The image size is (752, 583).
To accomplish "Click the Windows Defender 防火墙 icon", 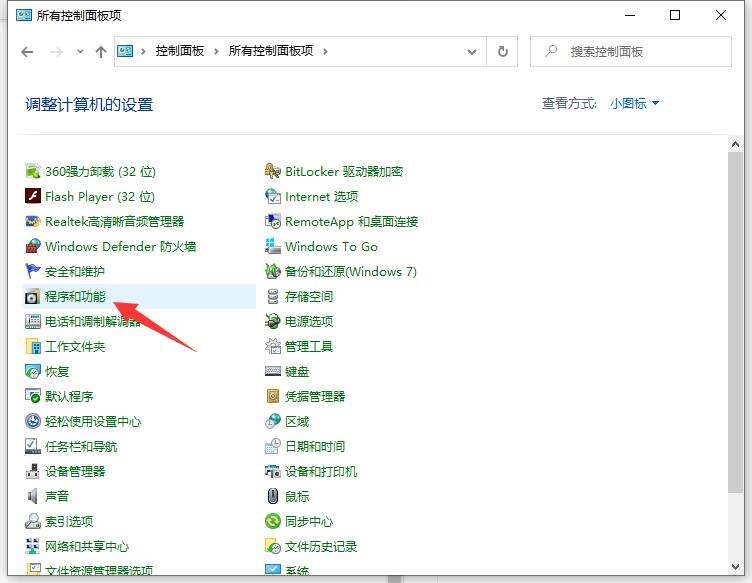I will 33,246.
